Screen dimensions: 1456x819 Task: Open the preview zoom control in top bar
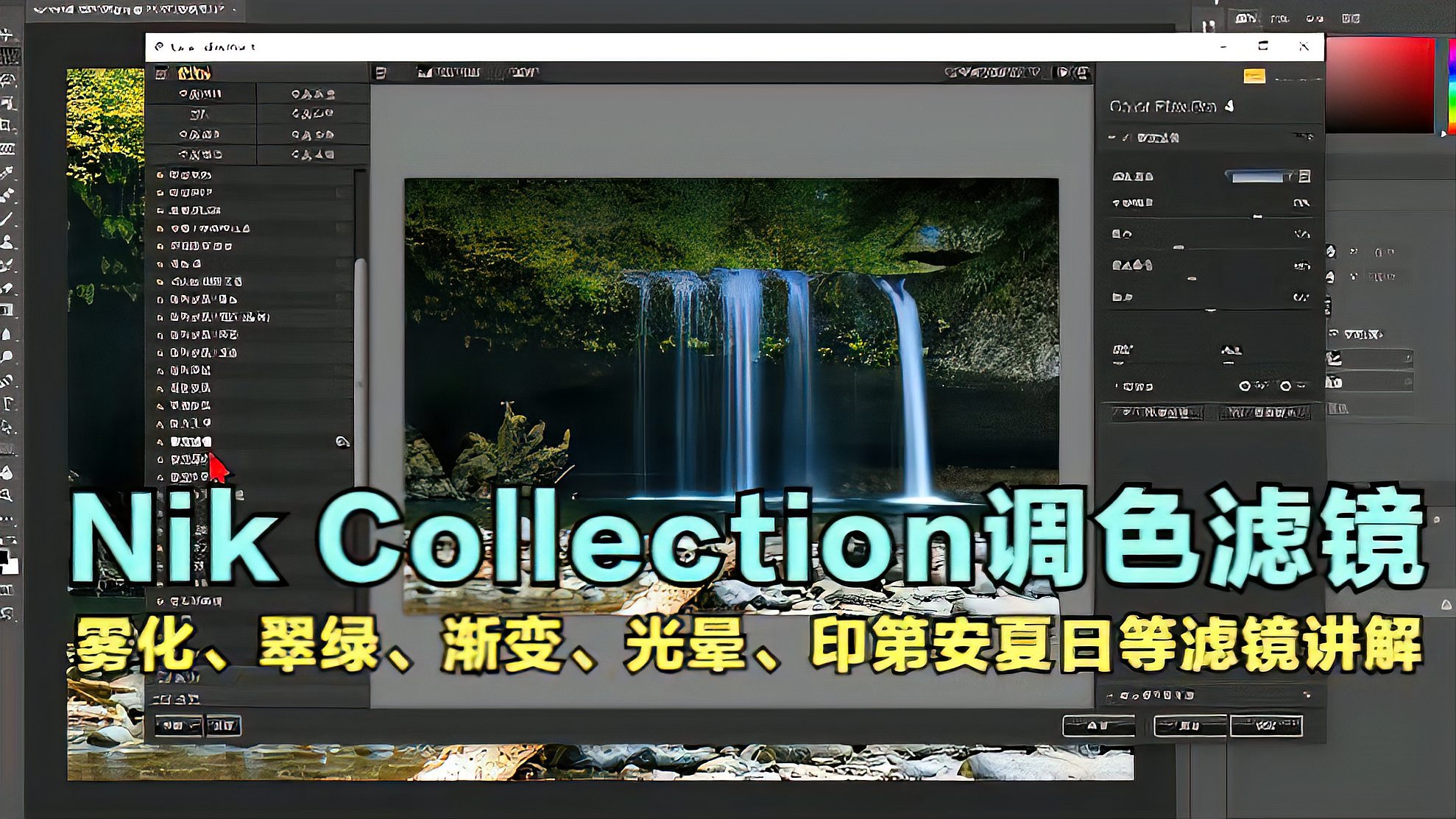[993, 72]
